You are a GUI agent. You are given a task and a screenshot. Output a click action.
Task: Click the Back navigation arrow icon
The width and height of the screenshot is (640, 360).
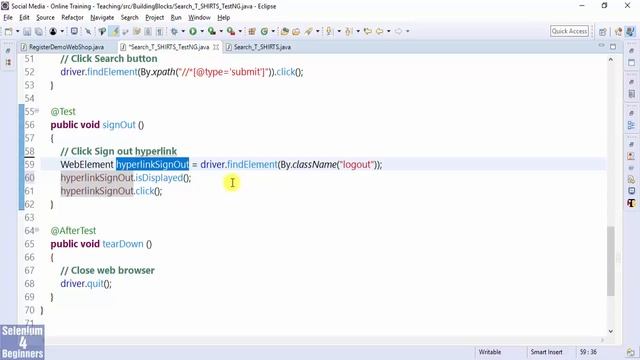coord(380,31)
